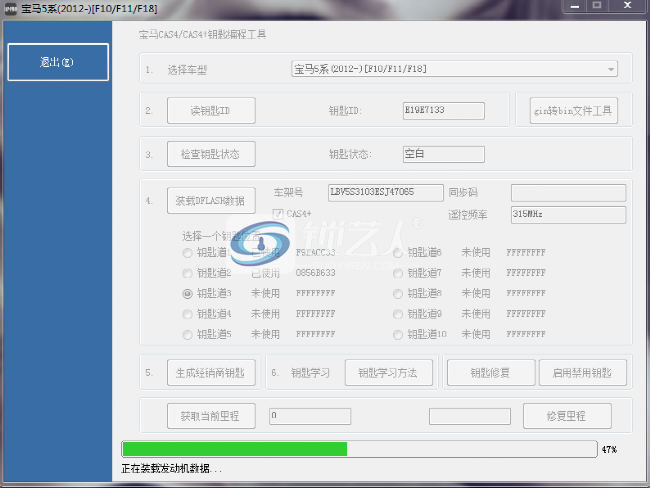Screen dimensions: 650x488
Task: Click the empty field left of 修复里程
Action: pyautogui.click(x=470, y=416)
